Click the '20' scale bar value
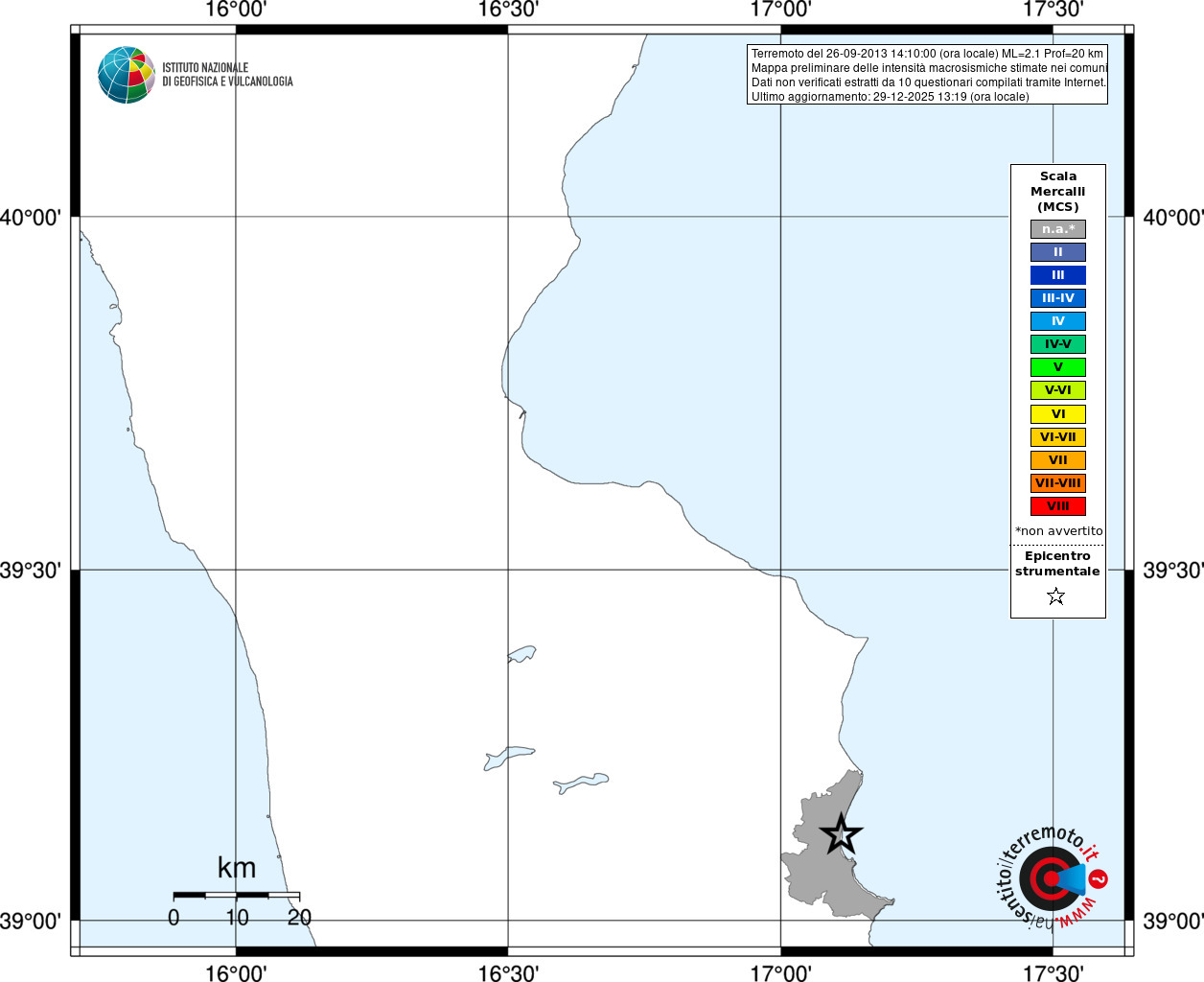Image resolution: width=1204 pixels, height=982 pixels. point(300,918)
